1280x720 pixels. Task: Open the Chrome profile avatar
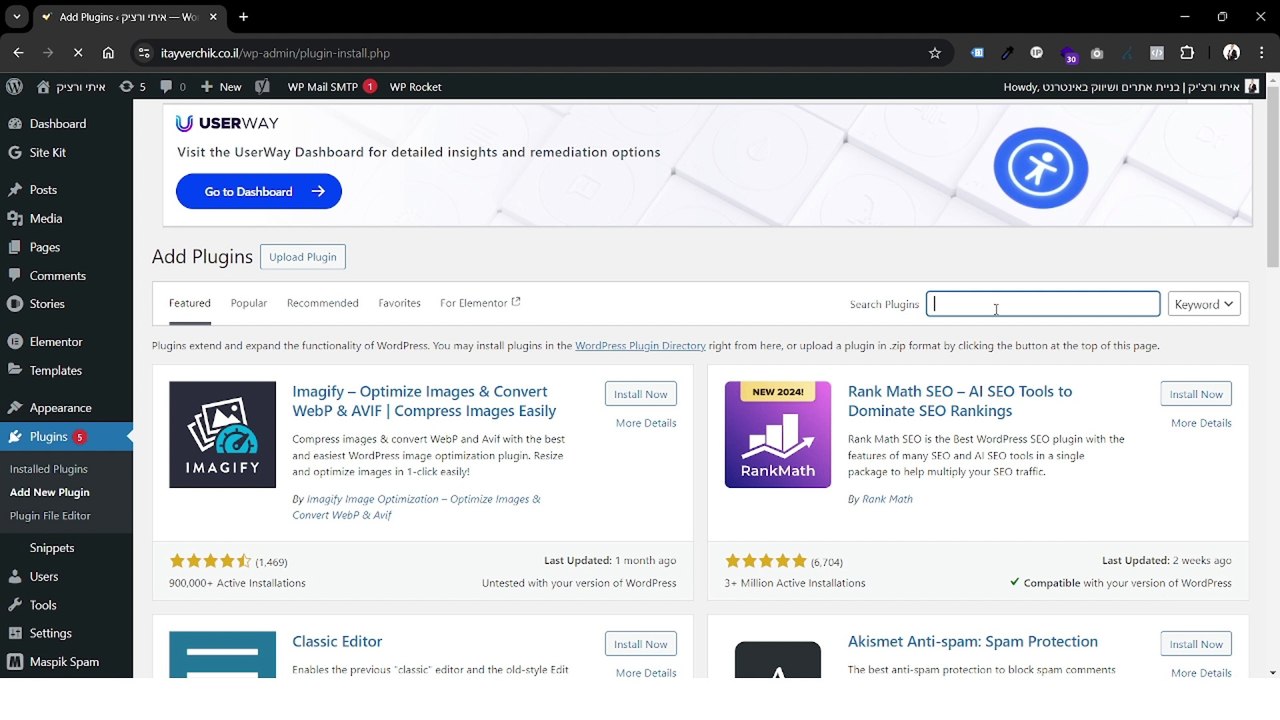pos(1232,53)
